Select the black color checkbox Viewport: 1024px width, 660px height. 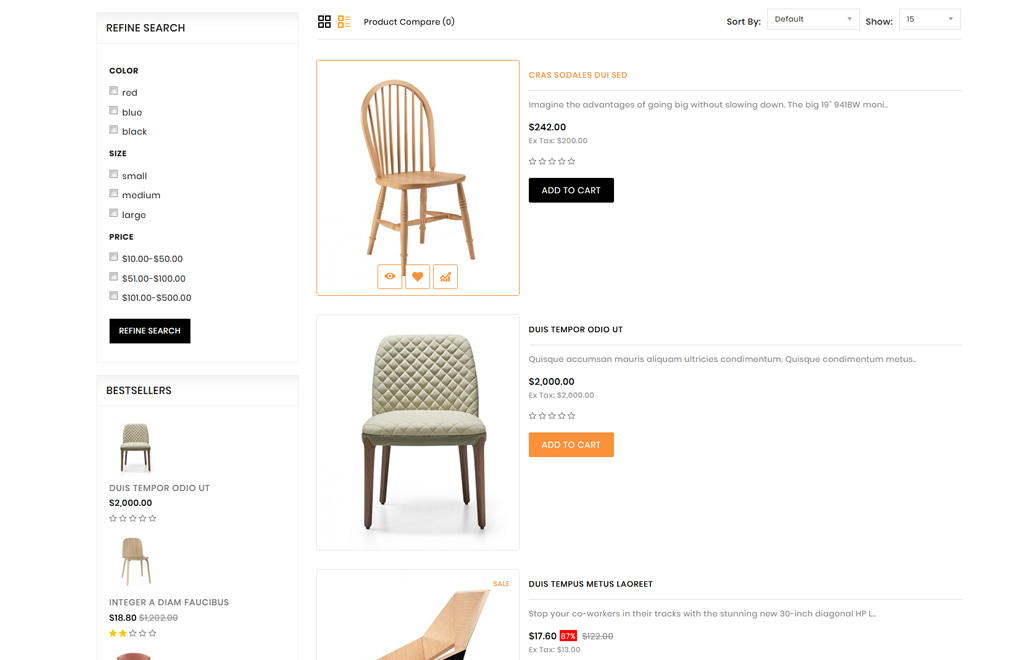pos(114,130)
